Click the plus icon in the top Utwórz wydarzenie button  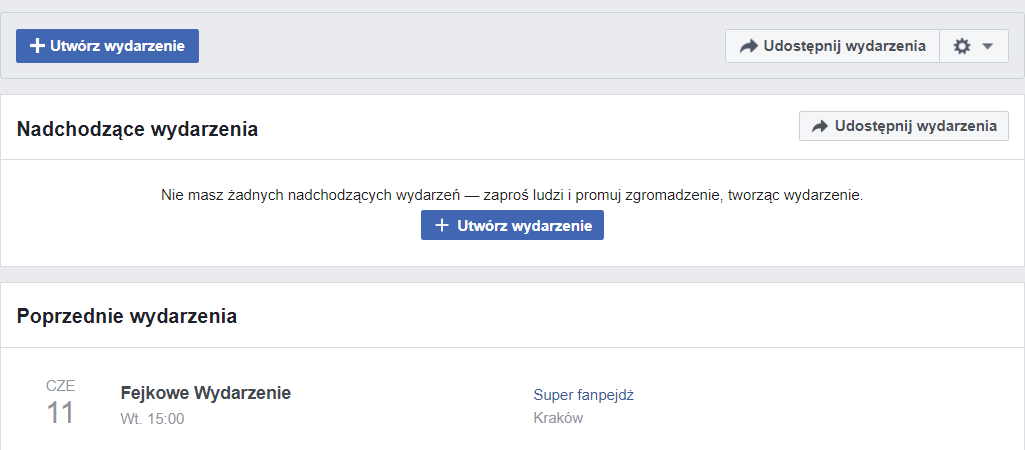[x=37, y=46]
